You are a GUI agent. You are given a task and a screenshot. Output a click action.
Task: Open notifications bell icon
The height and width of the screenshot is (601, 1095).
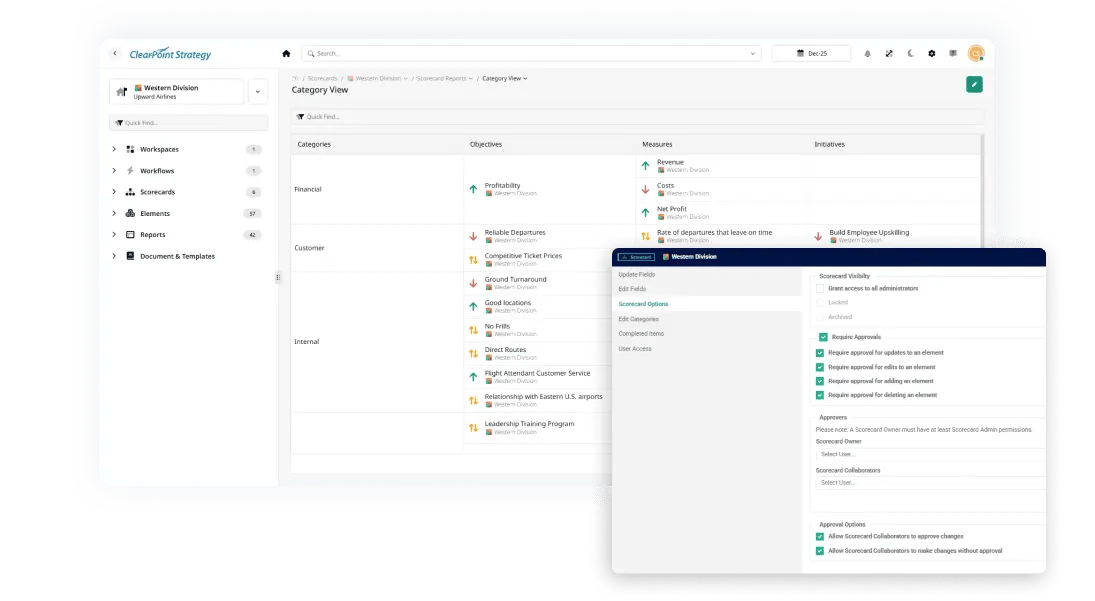click(x=867, y=54)
